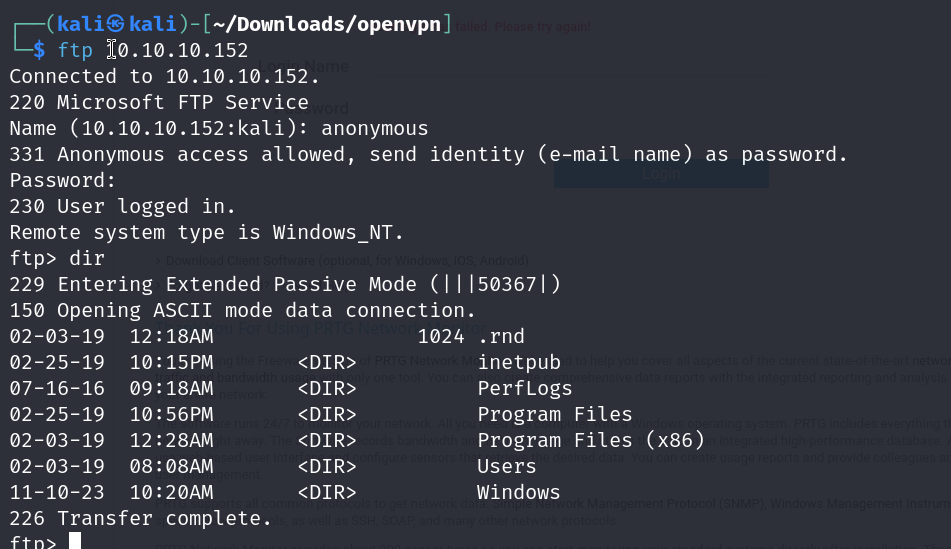Image resolution: width=951 pixels, height=549 pixels.
Task: Click the 220 Microsoft FTP Service banner
Action: (159, 102)
